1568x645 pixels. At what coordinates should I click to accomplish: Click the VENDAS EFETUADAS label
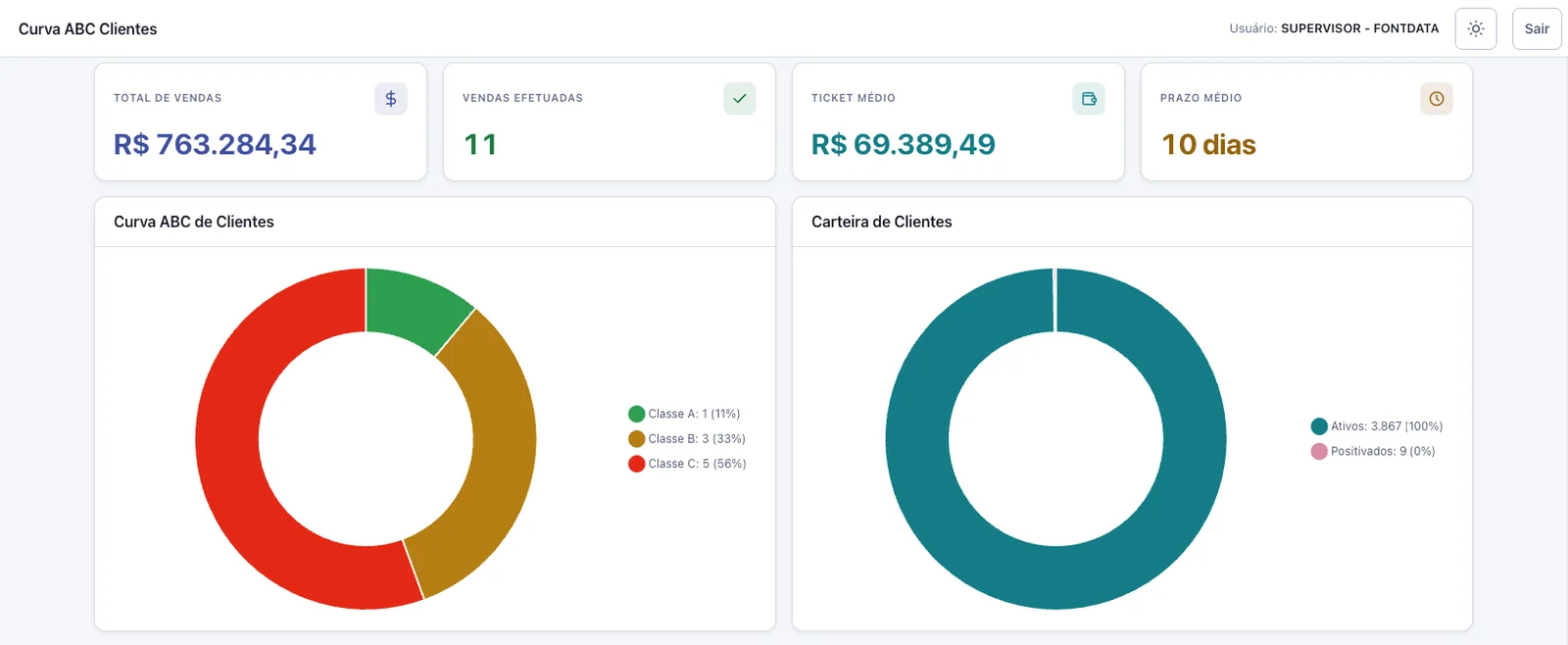(522, 98)
